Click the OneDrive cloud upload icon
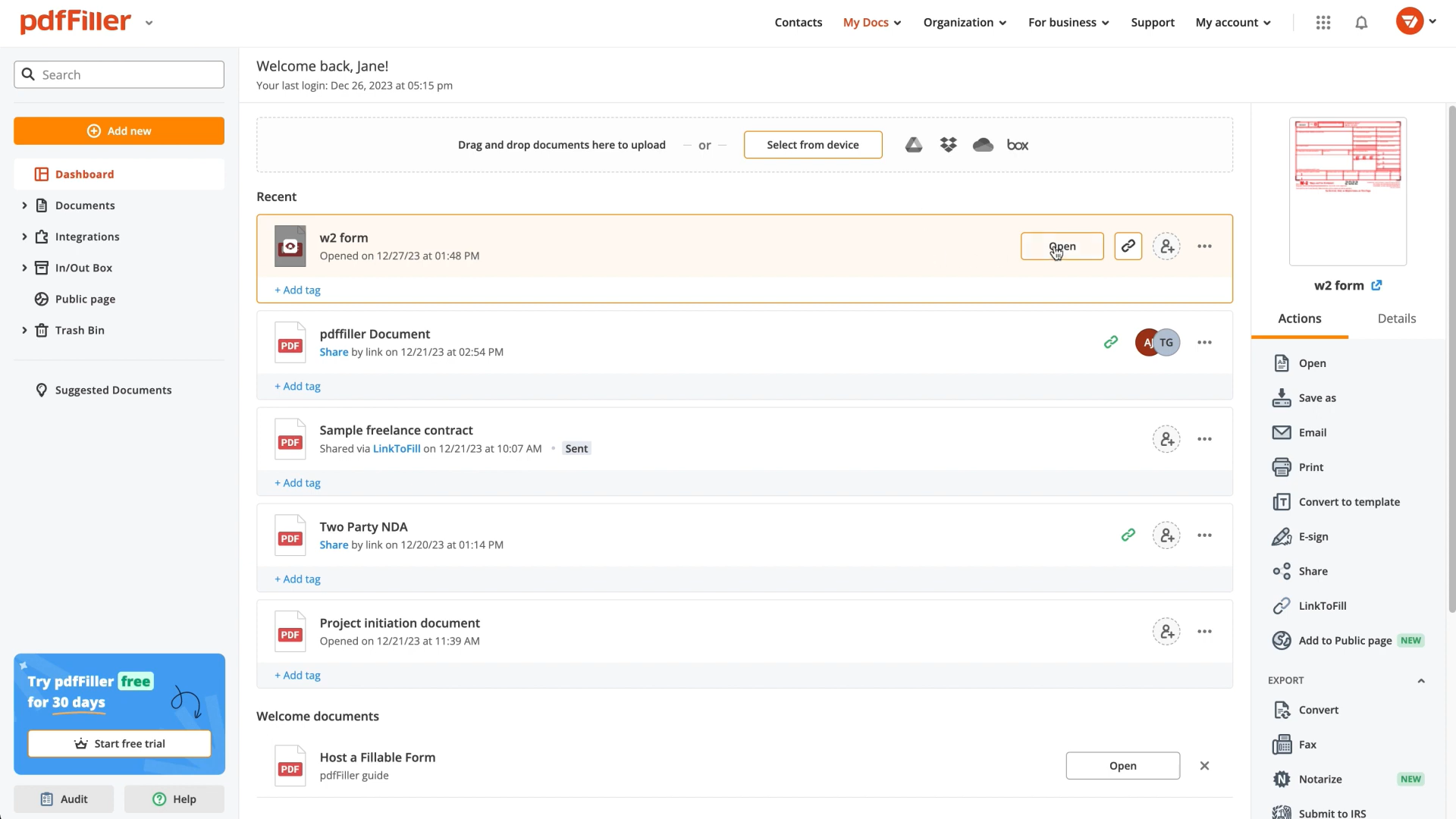 (983, 145)
